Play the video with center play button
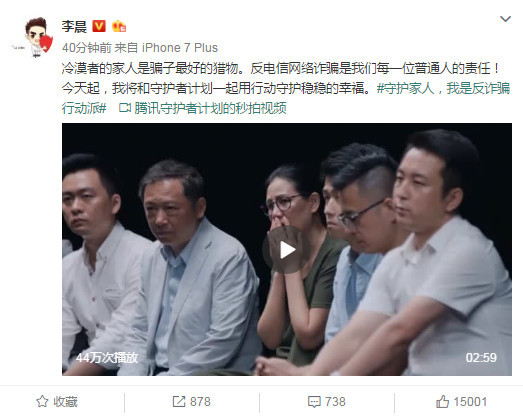The height and width of the screenshot is (417, 523). tap(287, 250)
